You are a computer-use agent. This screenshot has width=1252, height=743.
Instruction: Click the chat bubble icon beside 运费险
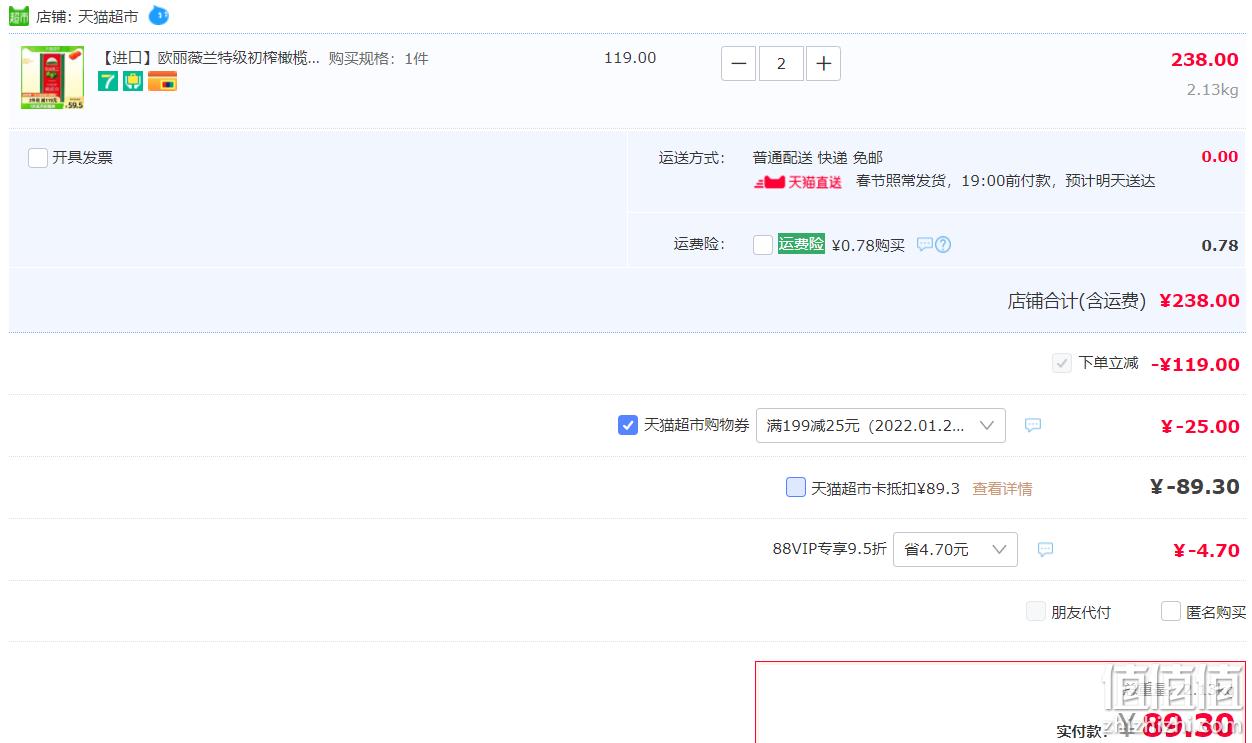coord(925,244)
